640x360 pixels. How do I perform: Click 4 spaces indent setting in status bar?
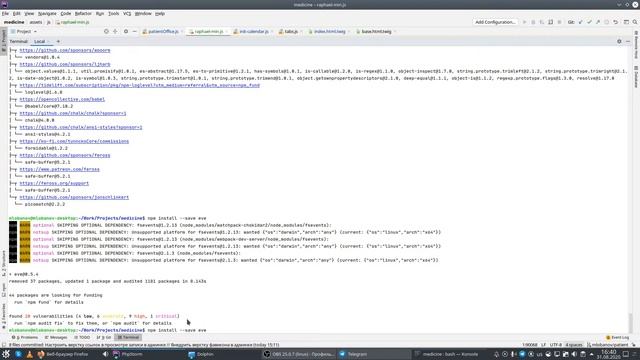click(x=574, y=345)
